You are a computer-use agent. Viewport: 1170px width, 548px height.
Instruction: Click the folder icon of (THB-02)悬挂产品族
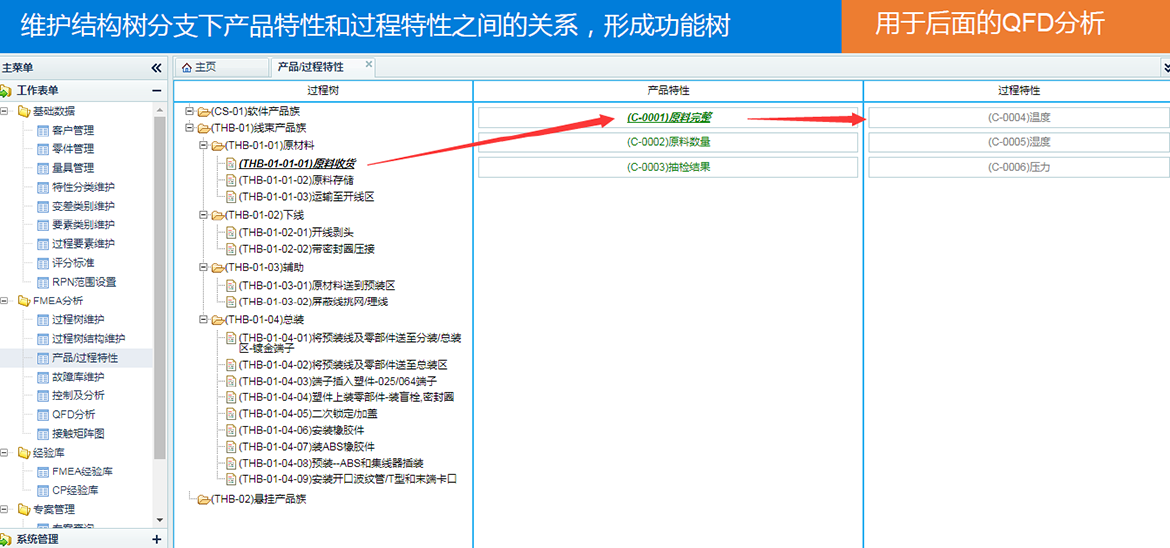click(x=203, y=499)
